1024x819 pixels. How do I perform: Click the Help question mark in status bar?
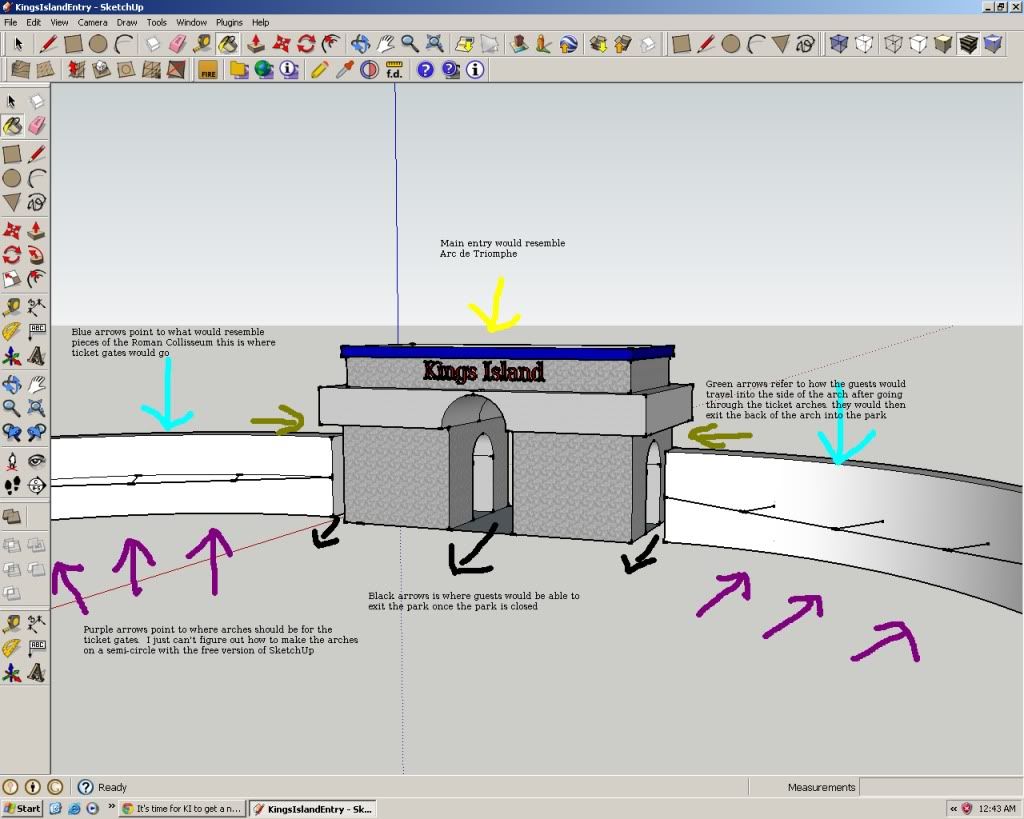pyautogui.click(x=86, y=787)
